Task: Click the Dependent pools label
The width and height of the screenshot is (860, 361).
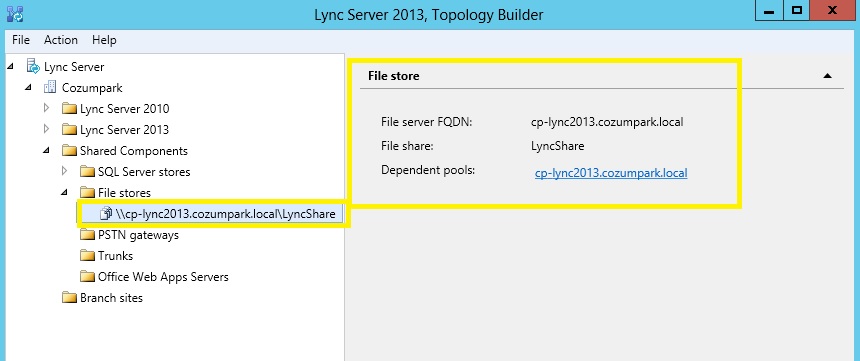Action: pyautogui.click(x=427, y=170)
